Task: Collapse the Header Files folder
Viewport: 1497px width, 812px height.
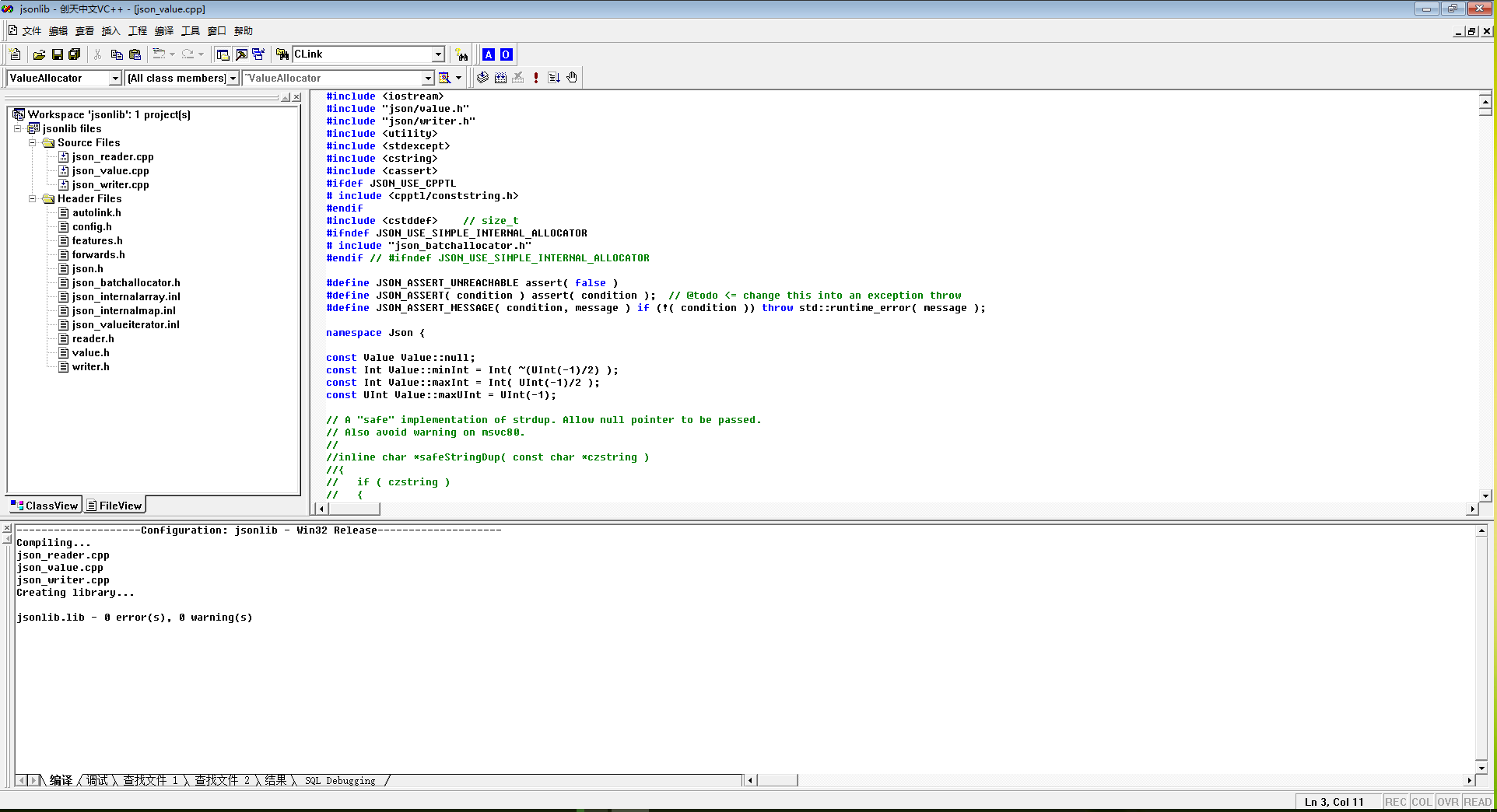Action: pos(33,199)
